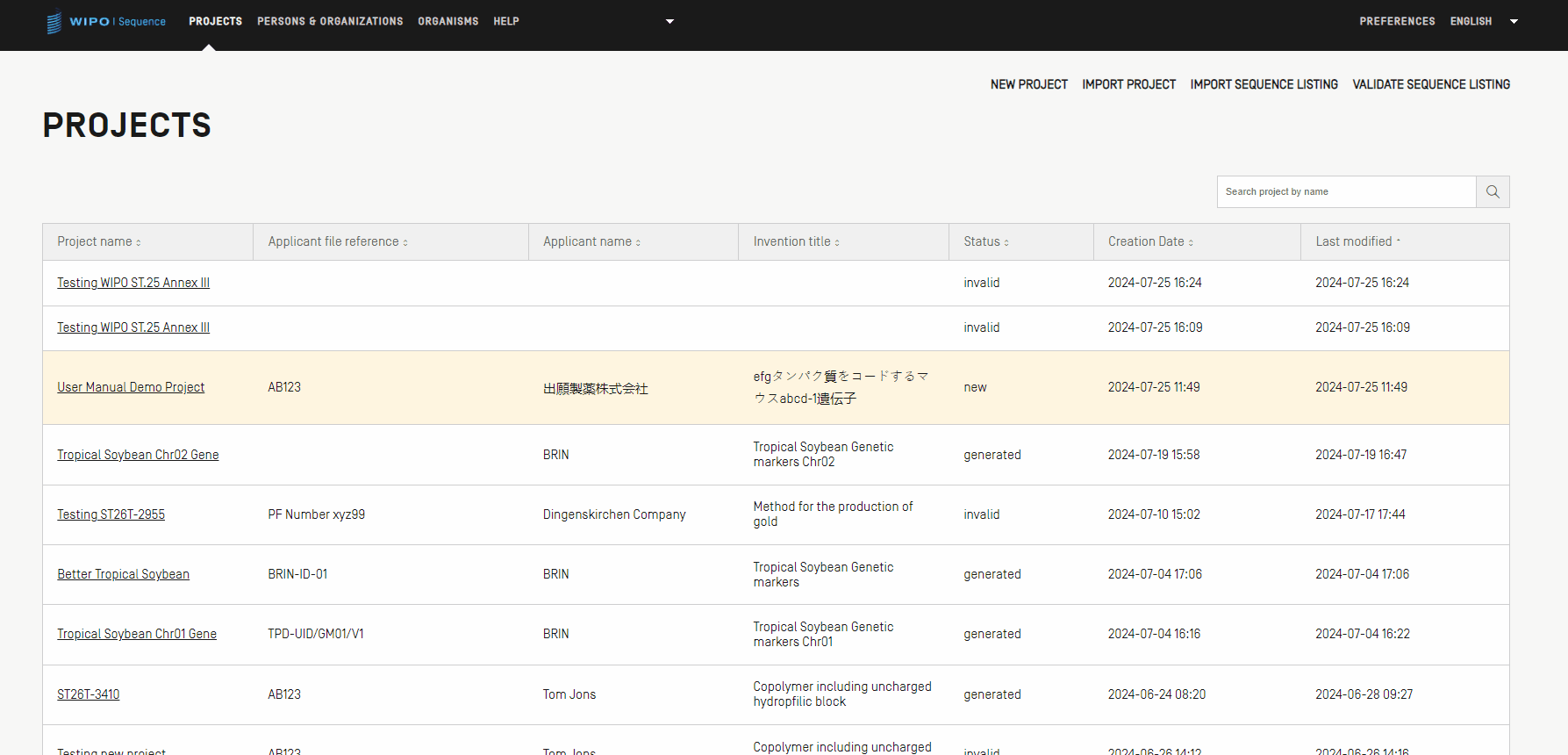Viewport: 1568px width, 755px height.
Task: Open Preferences in the top bar
Action: tap(1397, 21)
